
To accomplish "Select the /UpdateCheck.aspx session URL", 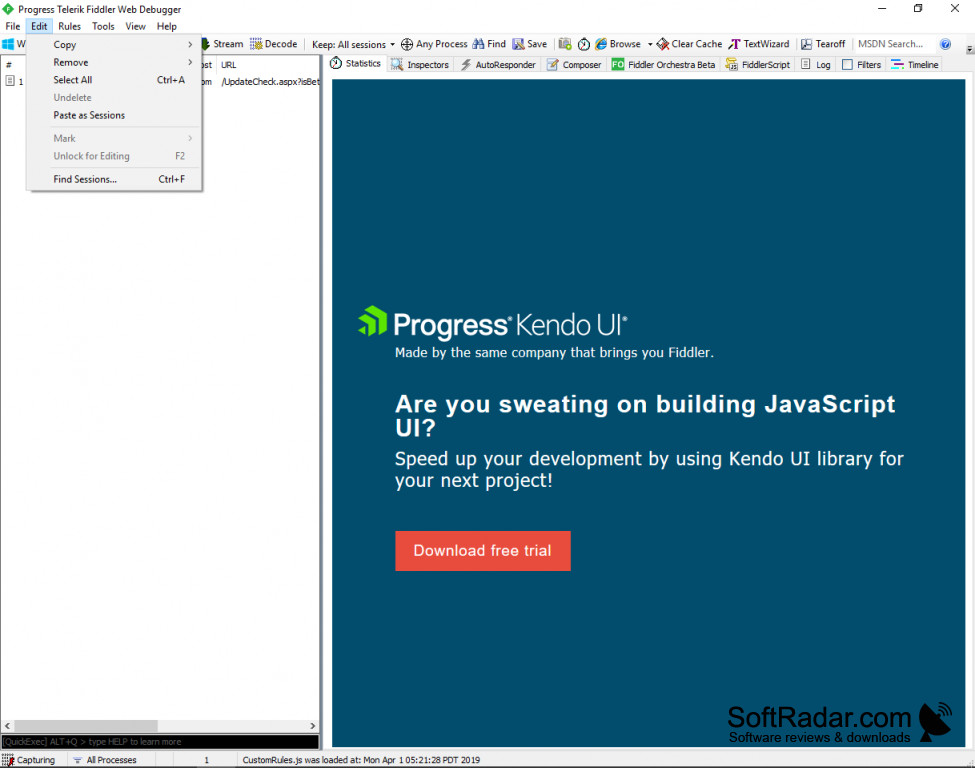I will 270,81.
